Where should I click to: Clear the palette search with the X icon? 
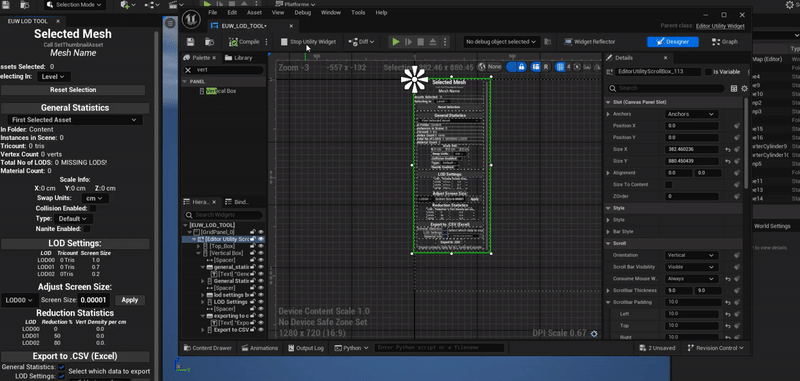coord(188,70)
